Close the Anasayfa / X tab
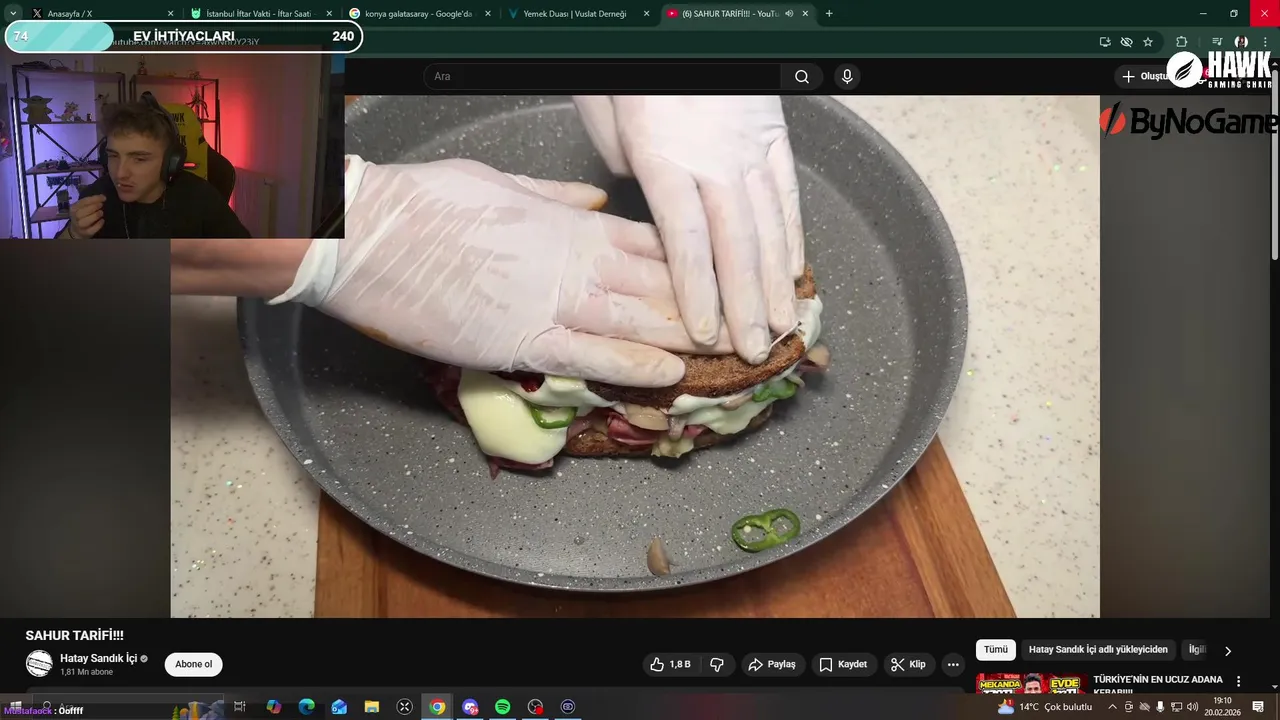The width and height of the screenshot is (1280, 720). pos(170,14)
